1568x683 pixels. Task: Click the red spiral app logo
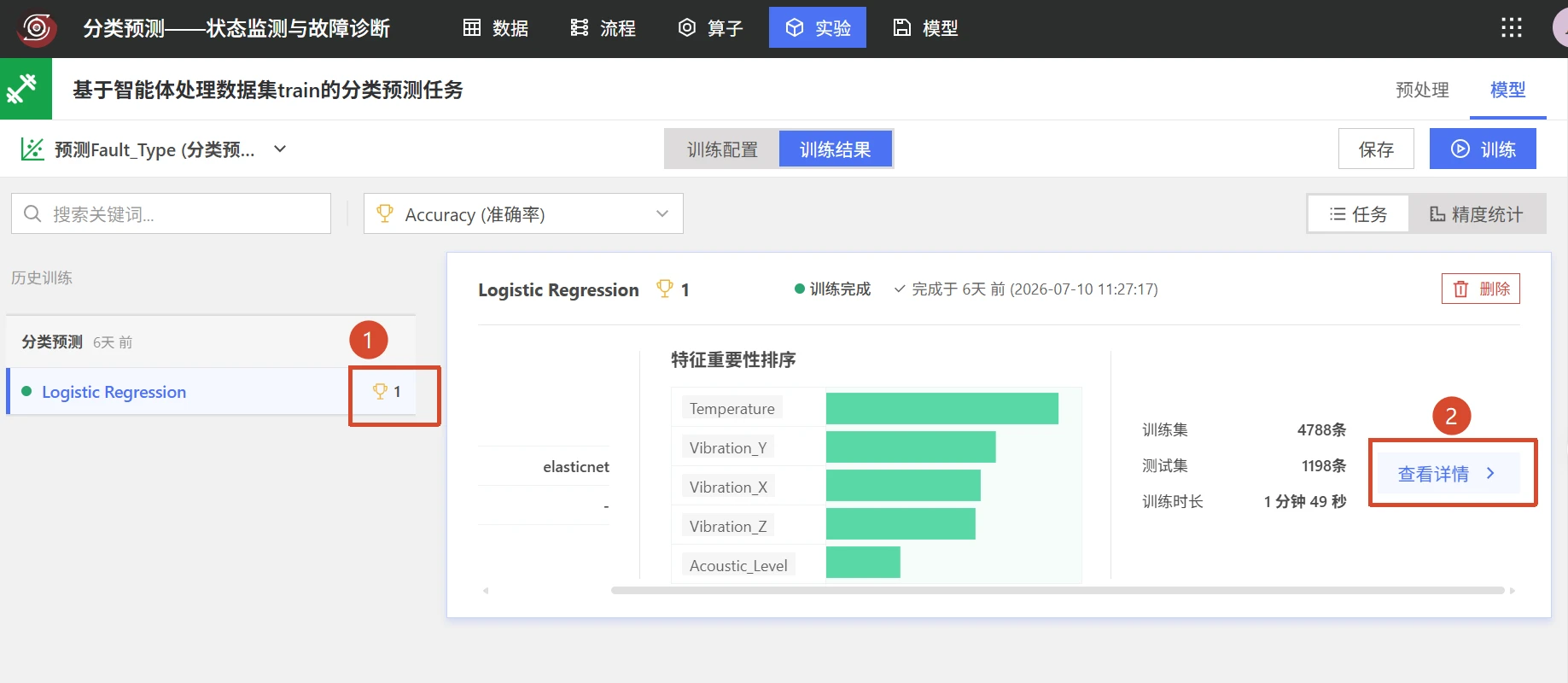coord(37,28)
